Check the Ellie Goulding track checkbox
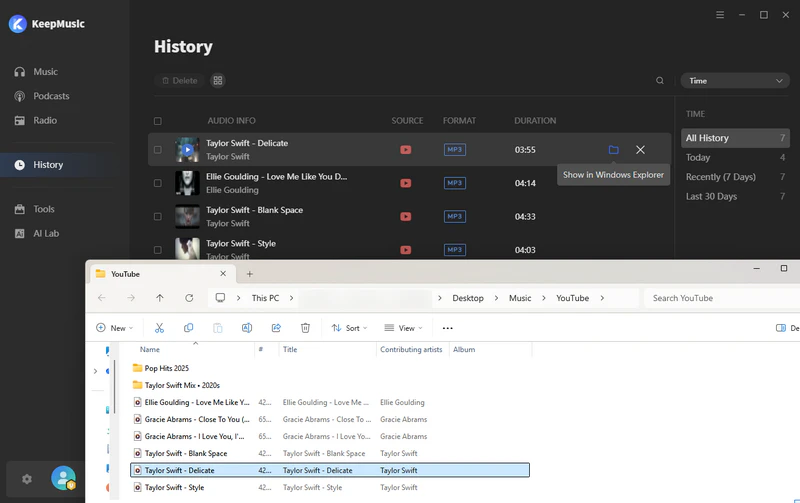Screen dimensions: 800x503 pyautogui.click(x=158, y=183)
